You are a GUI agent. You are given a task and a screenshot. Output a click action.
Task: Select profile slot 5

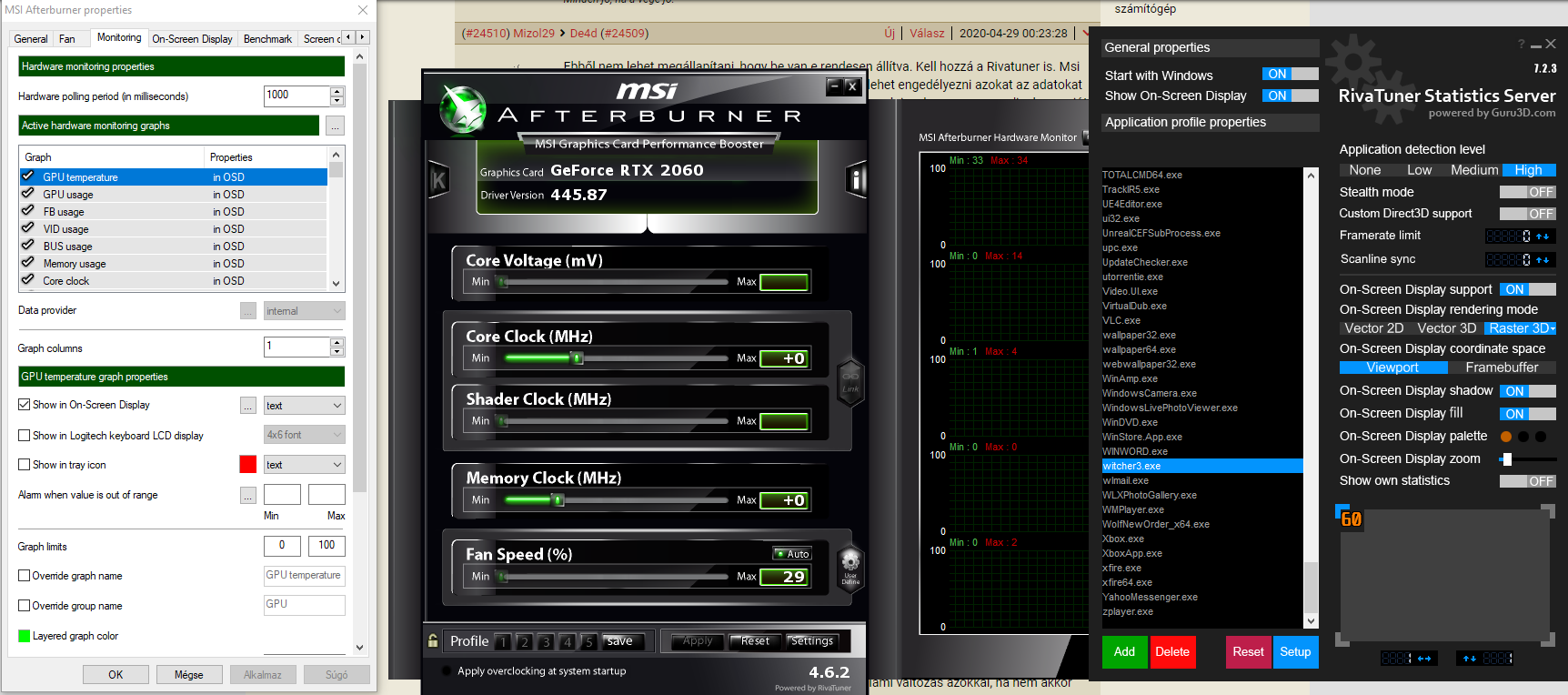588,641
